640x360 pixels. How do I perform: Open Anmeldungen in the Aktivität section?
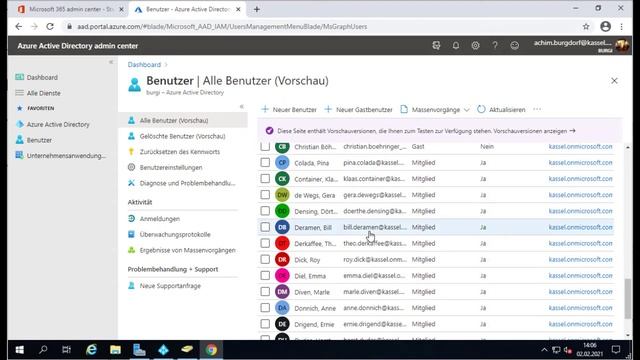click(x=160, y=219)
